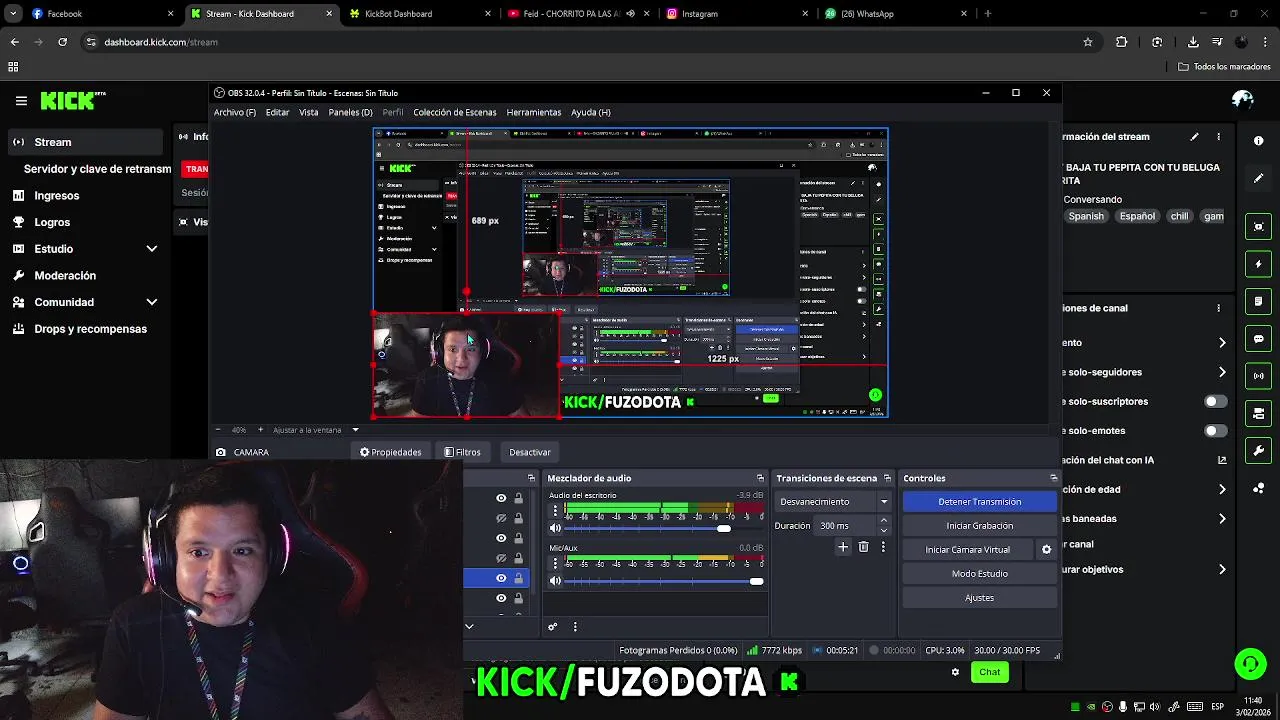Expand the Estudio sidebar section
Viewport: 1280px width, 720px height.
point(152,248)
